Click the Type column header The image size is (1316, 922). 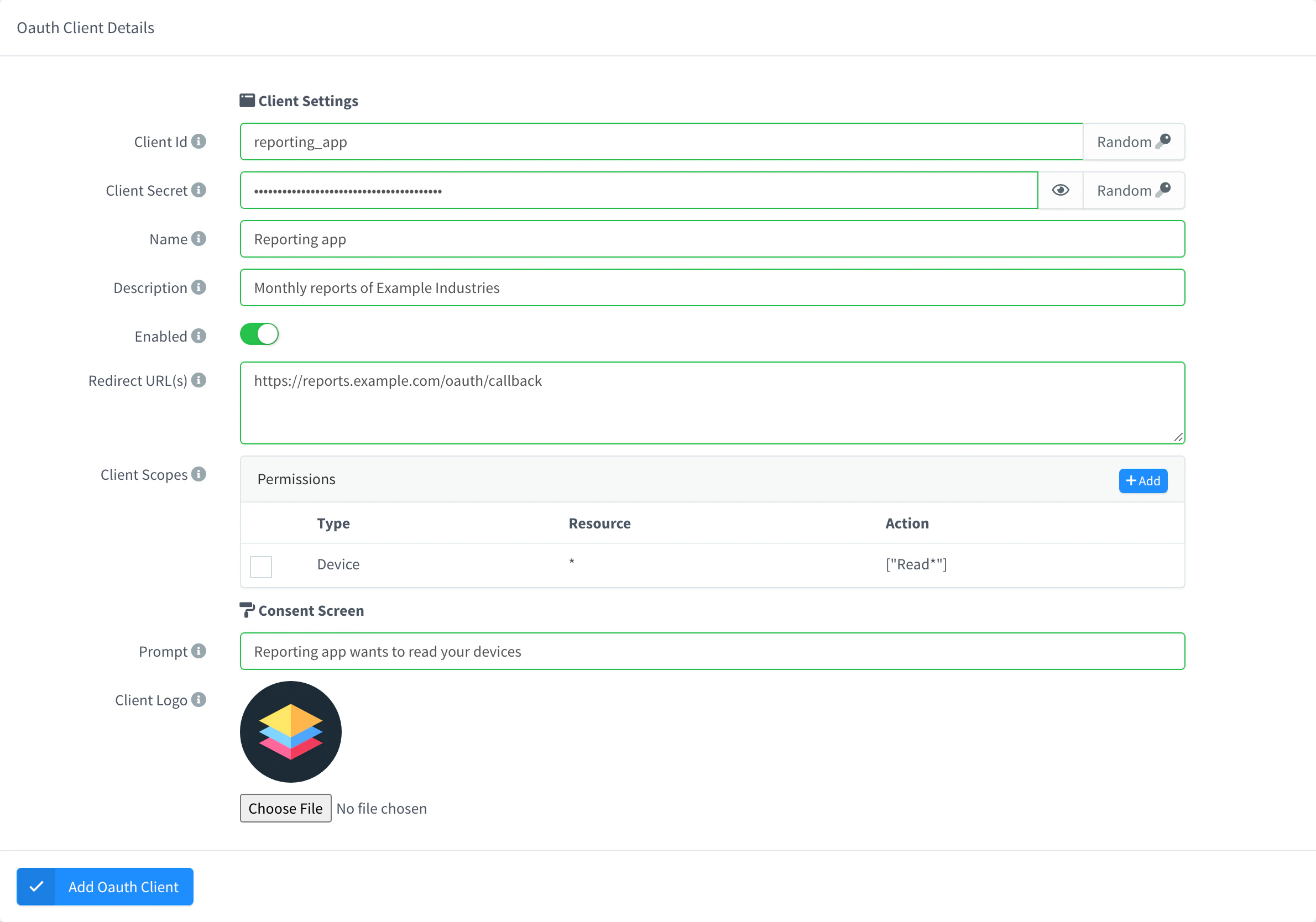333,523
